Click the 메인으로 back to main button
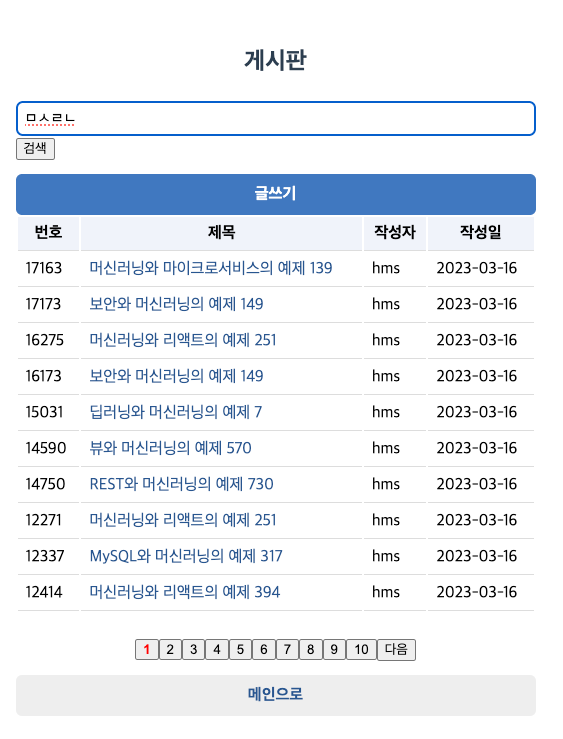This screenshot has height=739, width=563. pyautogui.click(x=276, y=695)
